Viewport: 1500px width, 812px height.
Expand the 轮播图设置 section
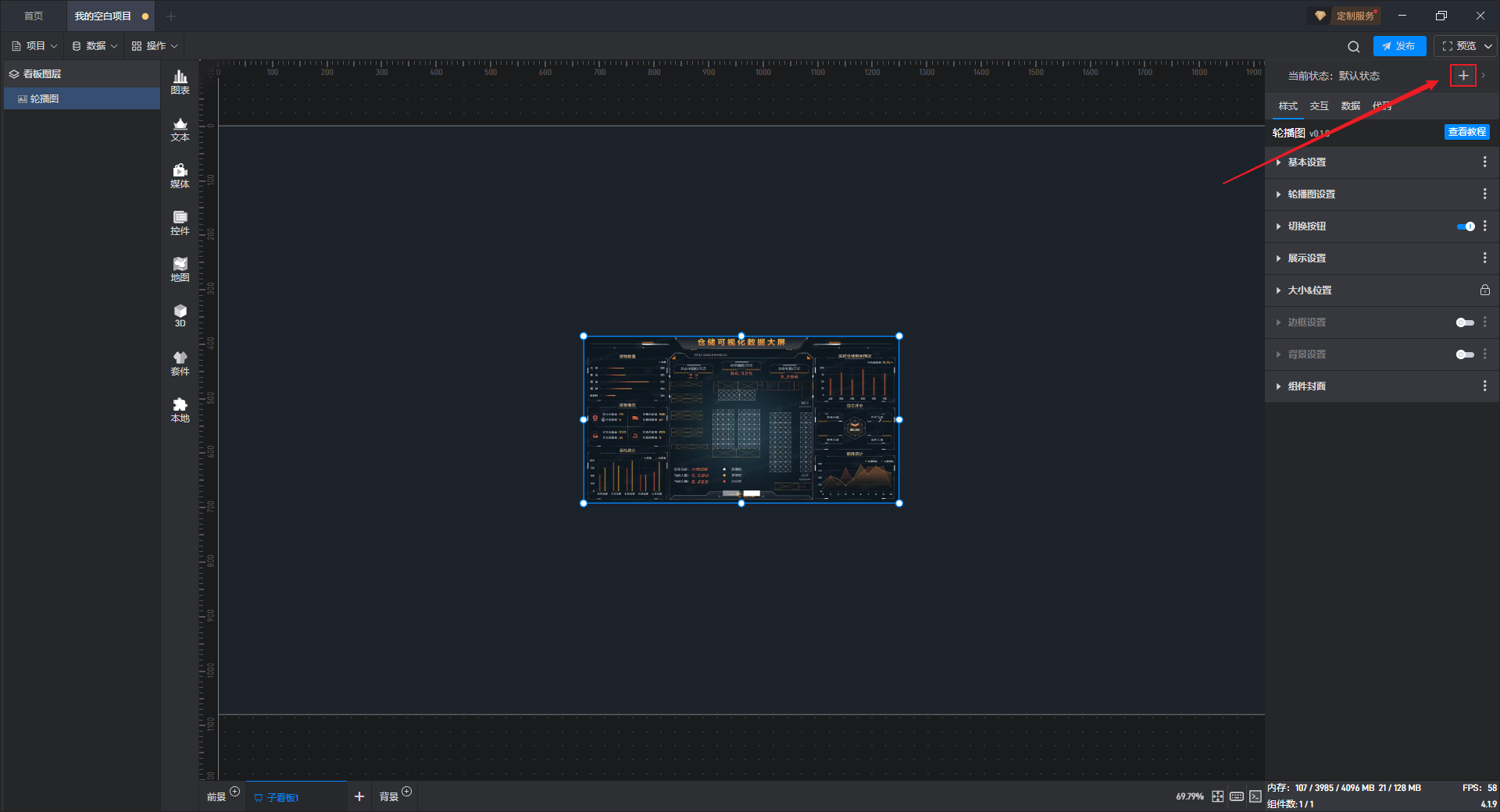click(x=1311, y=194)
